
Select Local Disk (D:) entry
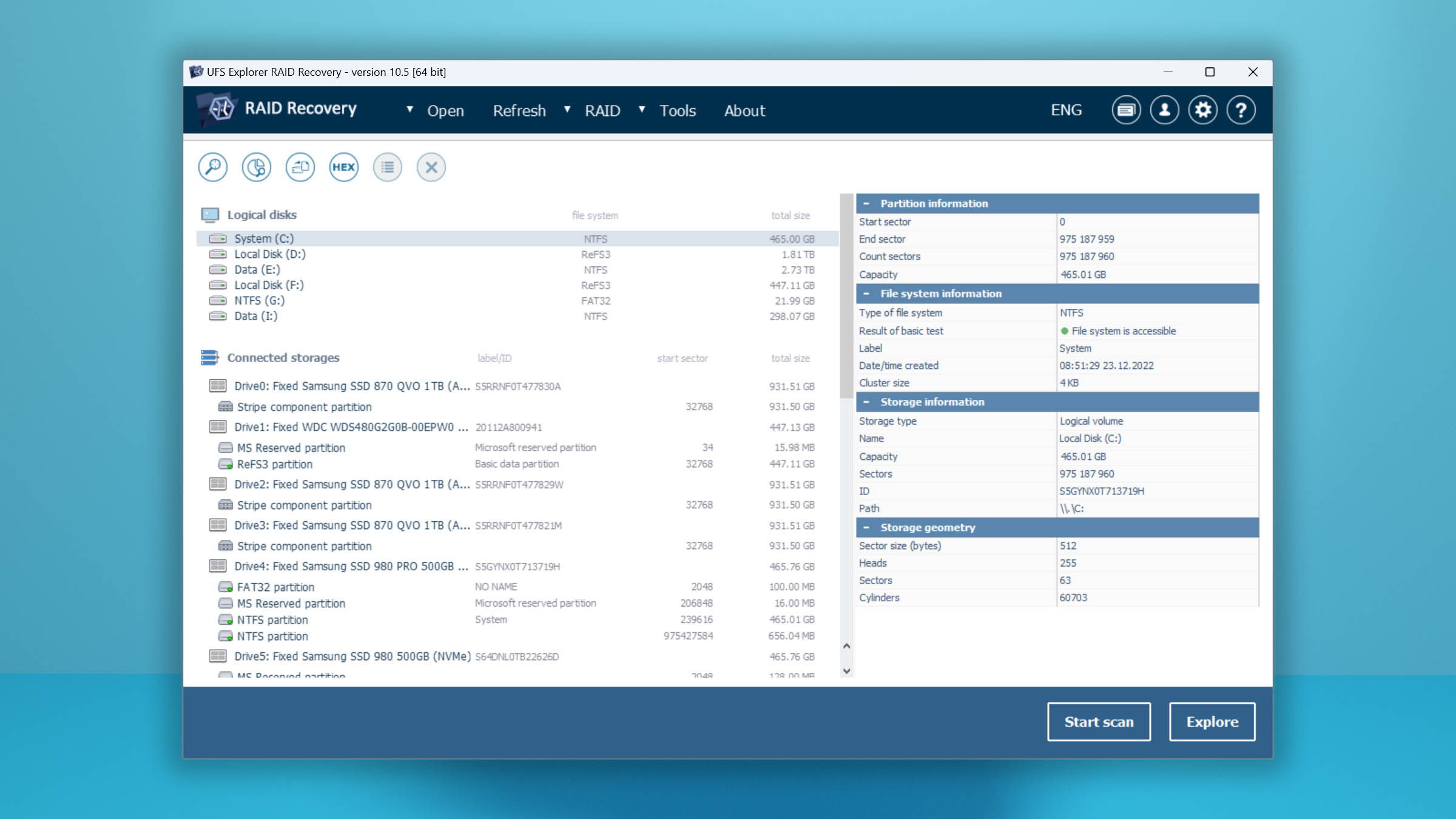517,254
